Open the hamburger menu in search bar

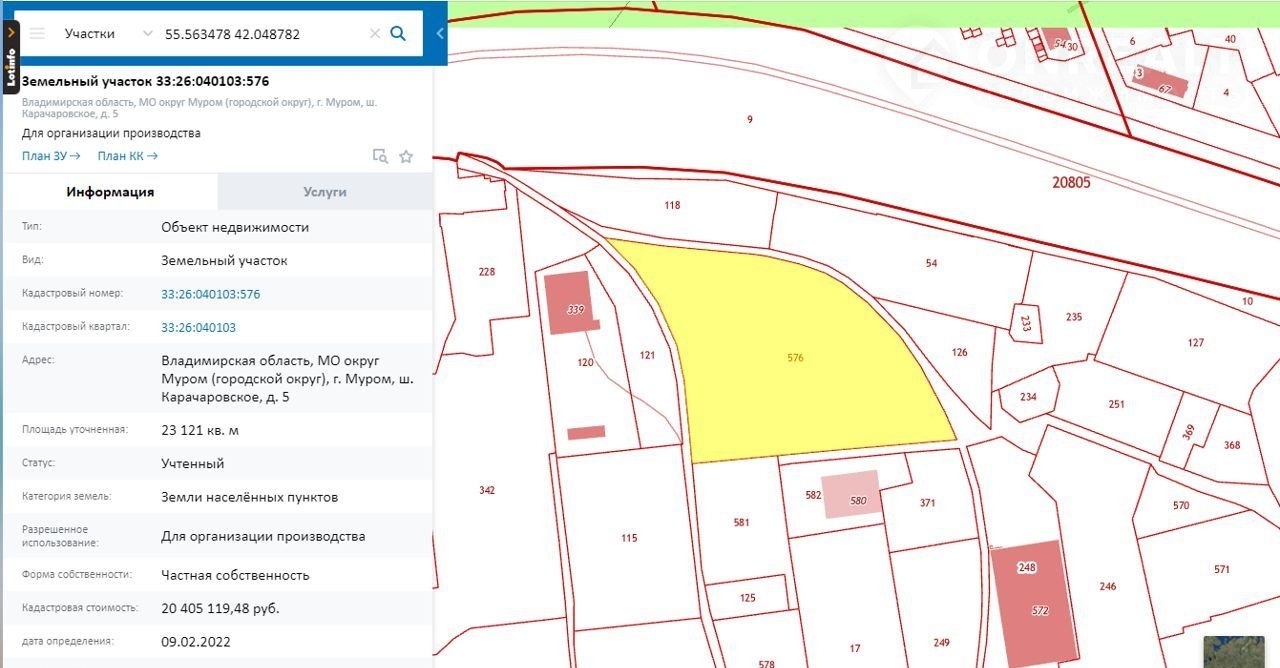point(37,33)
